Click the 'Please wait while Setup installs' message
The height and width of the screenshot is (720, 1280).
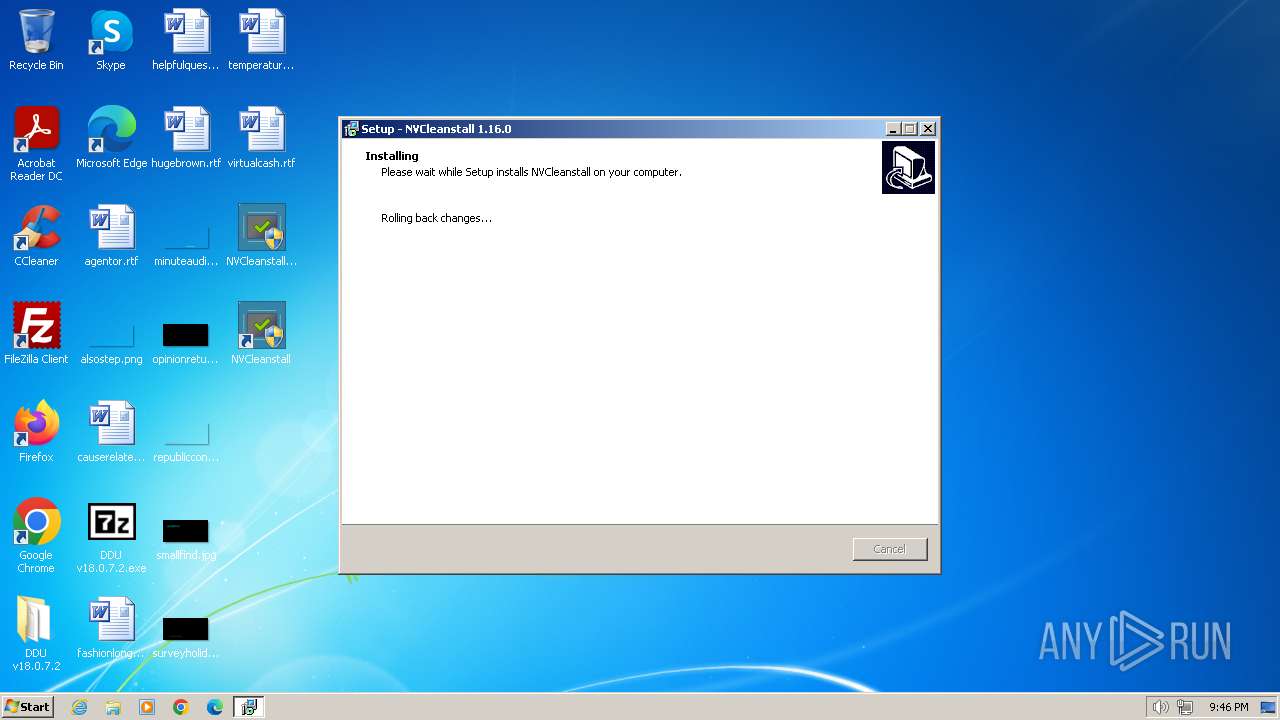click(531, 172)
